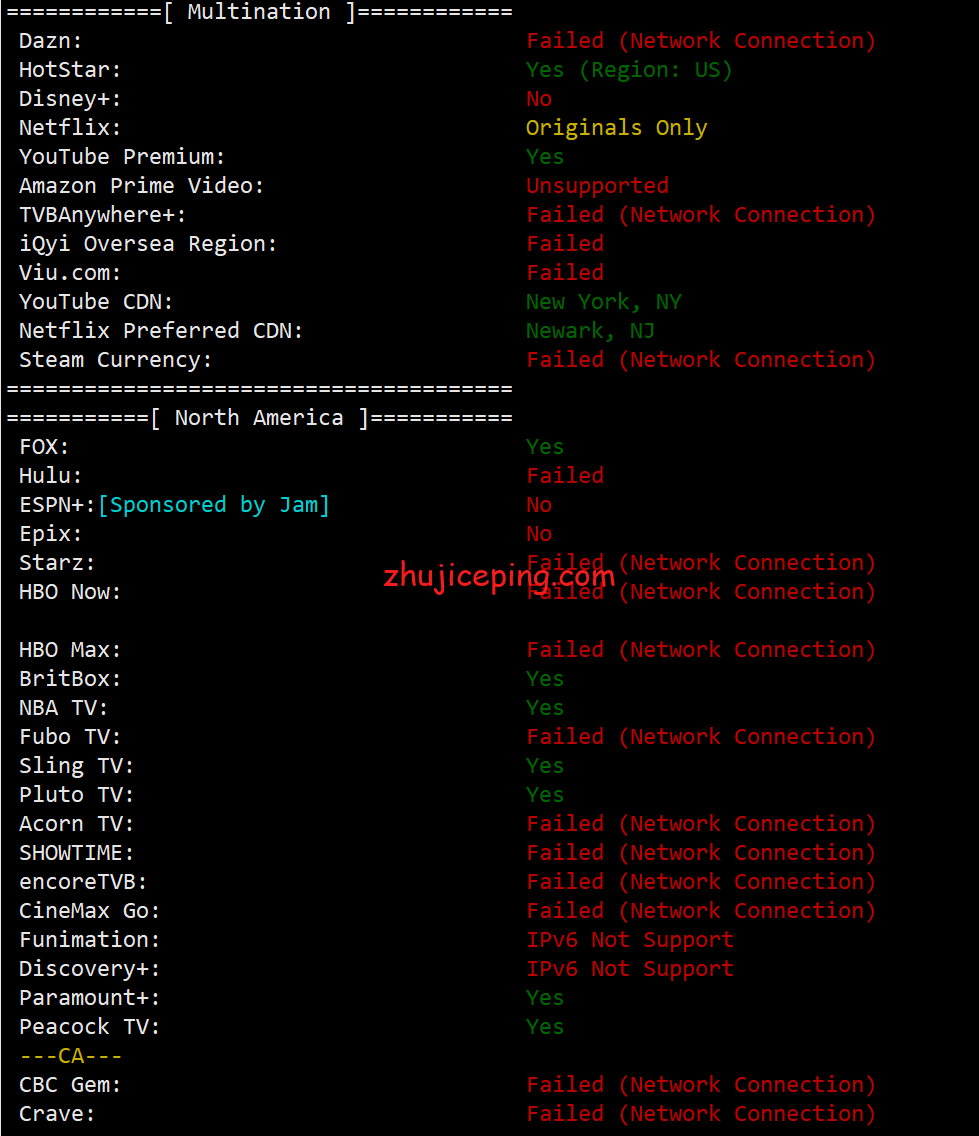This screenshot has width=979, height=1136.
Task: Click the Discovery+ row label
Action: [89, 969]
